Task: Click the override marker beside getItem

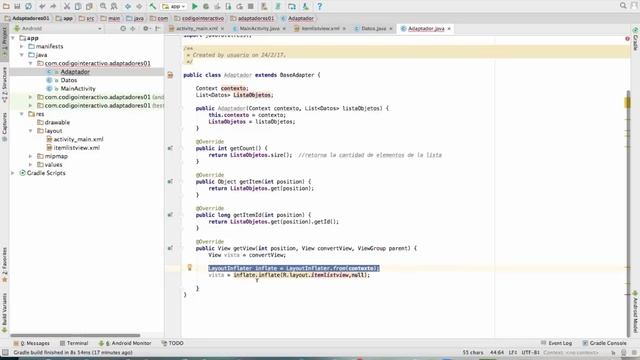Action: tap(170, 182)
